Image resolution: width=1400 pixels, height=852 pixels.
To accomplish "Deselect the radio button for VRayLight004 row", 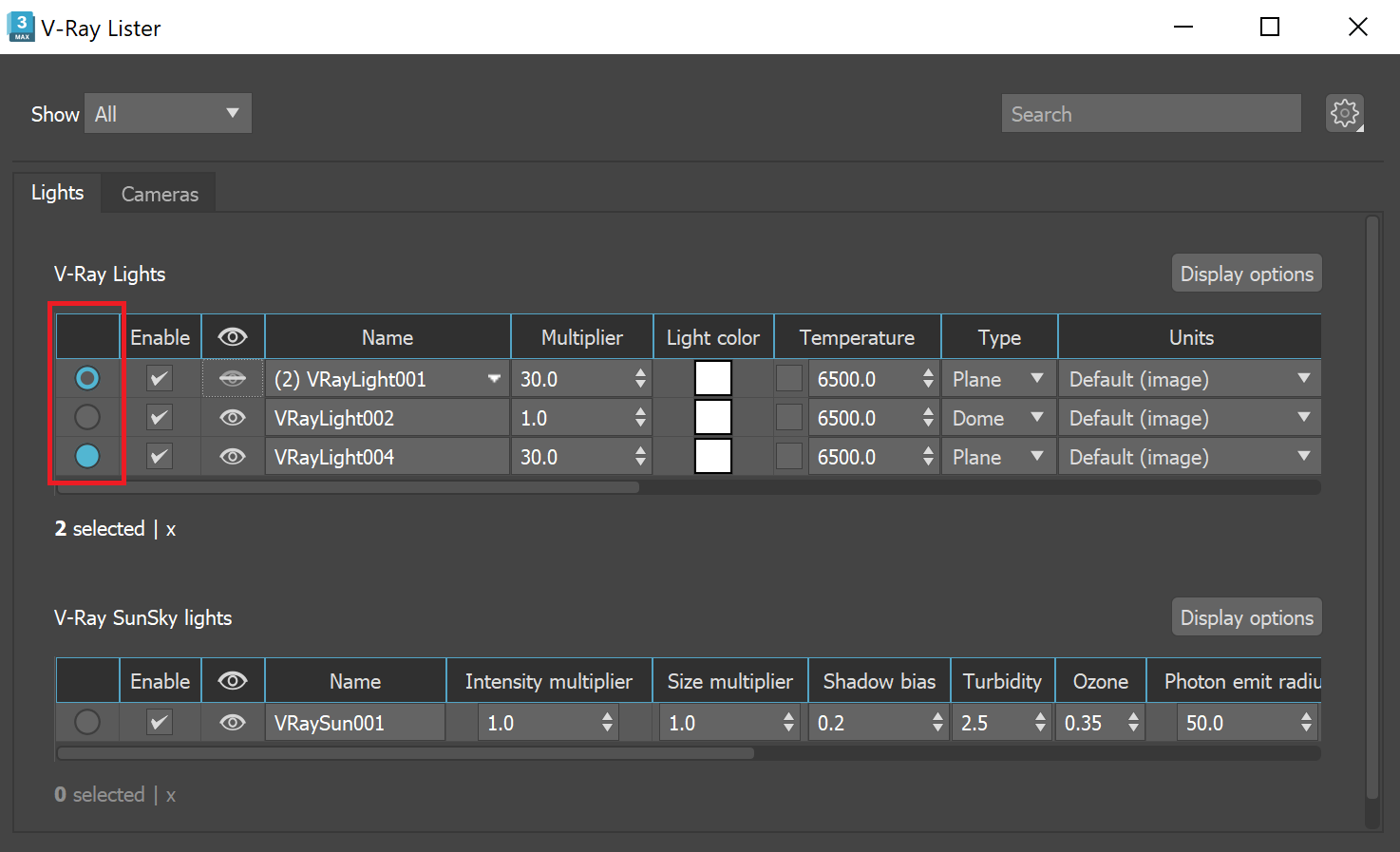I will coord(87,456).
